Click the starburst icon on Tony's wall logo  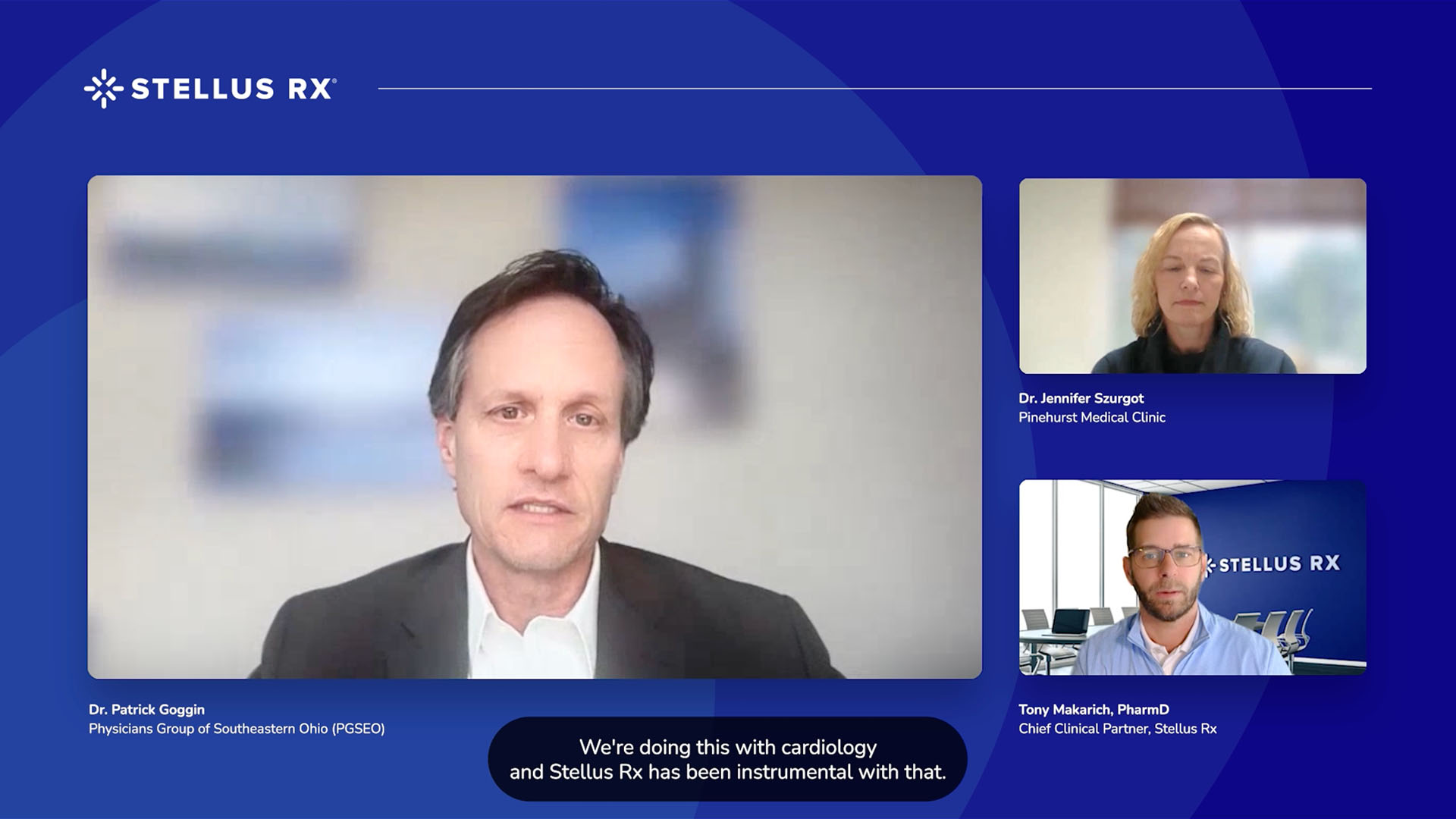coord(1210,565)
